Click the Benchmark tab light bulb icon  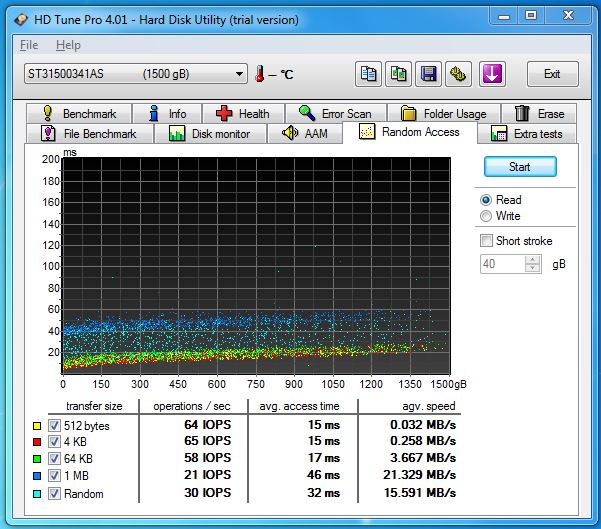click(48, 113)
